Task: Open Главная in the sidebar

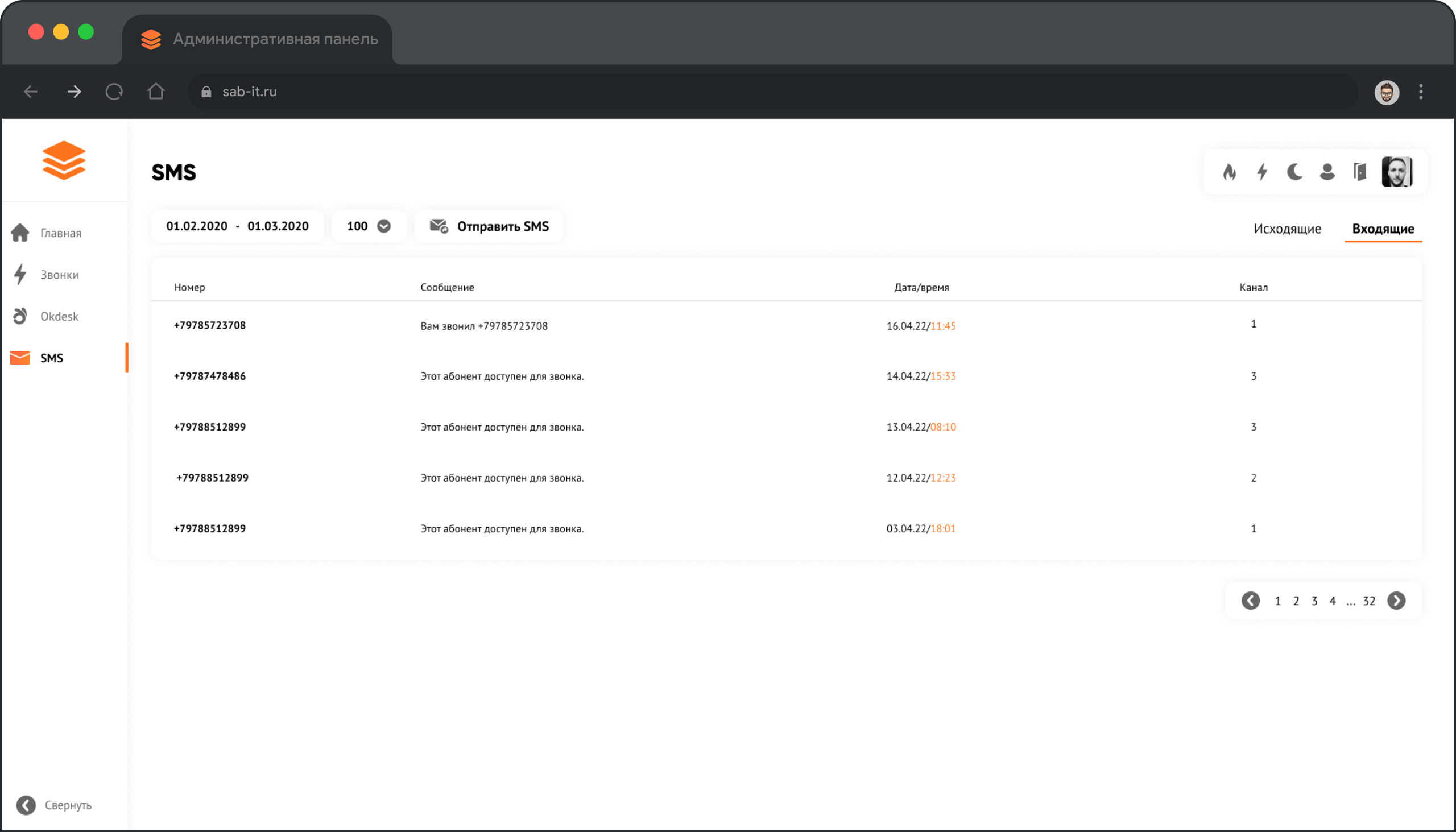Action: (60, 233)
